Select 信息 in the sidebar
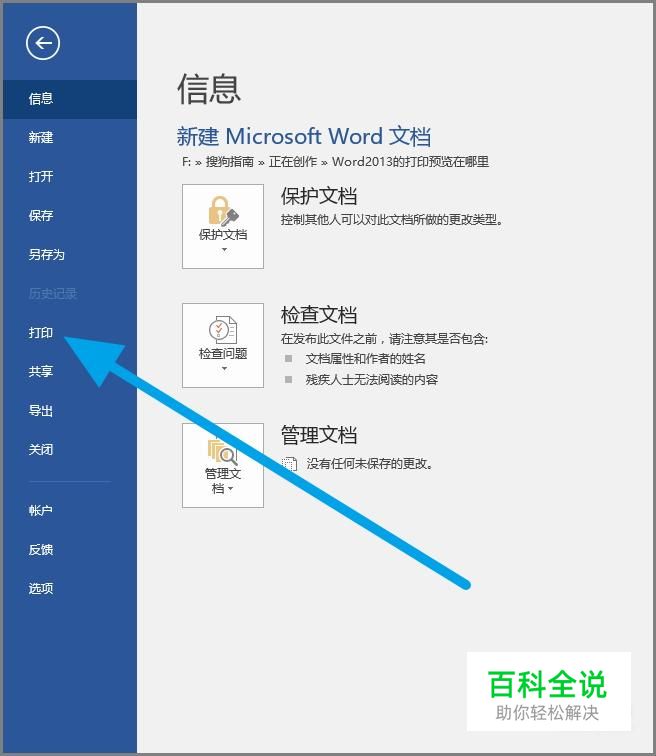Screen dimensions: 656x756 pos(70,99)
